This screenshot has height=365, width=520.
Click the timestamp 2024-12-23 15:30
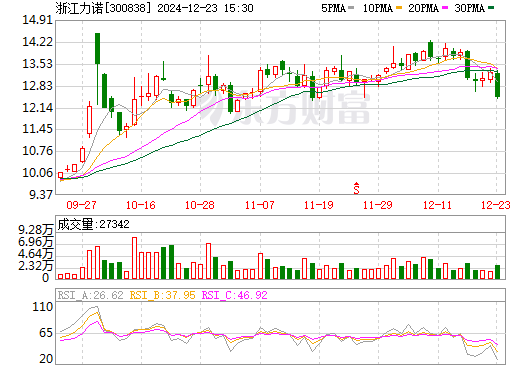coord(205,8)
